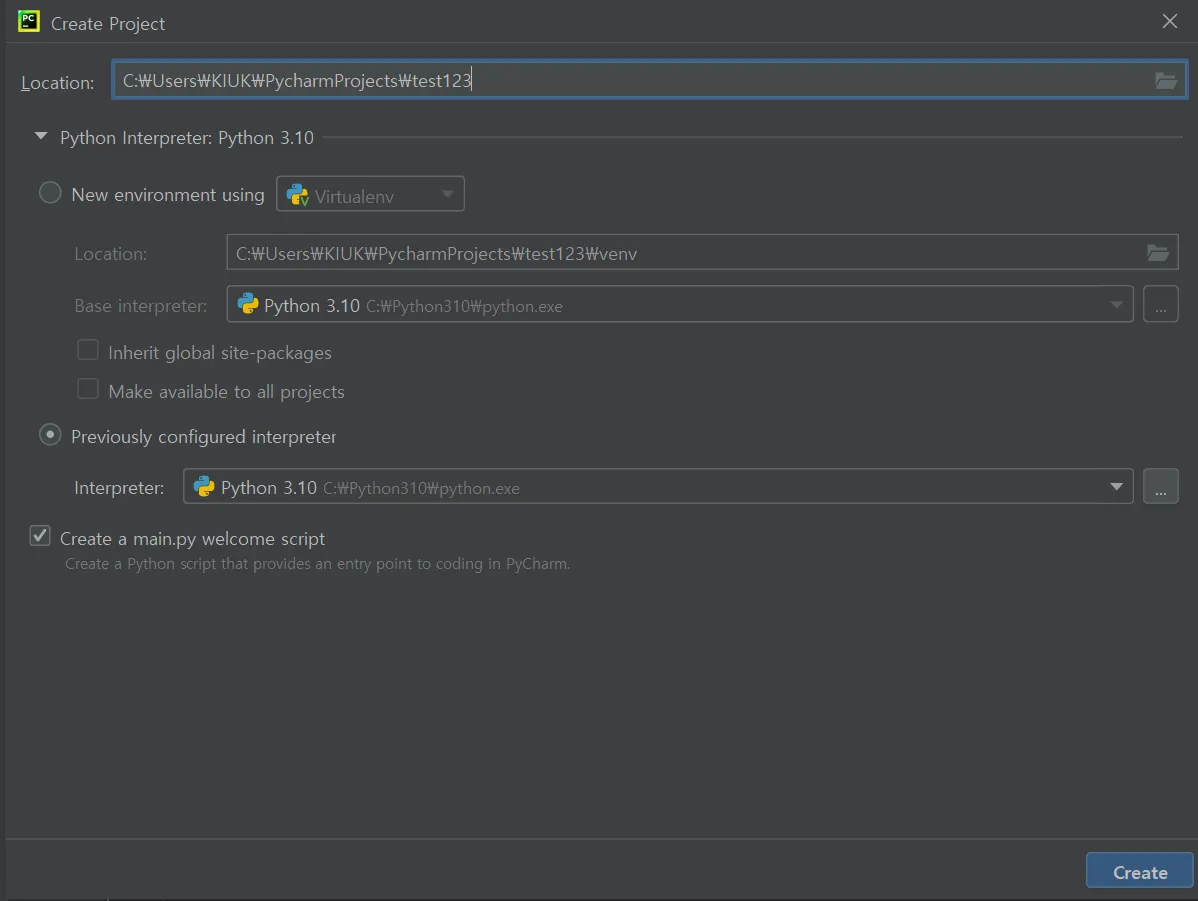Click Interpreter path text C:\Python310\python.exe
The image size is (1198, 901).
click(421, 488)
